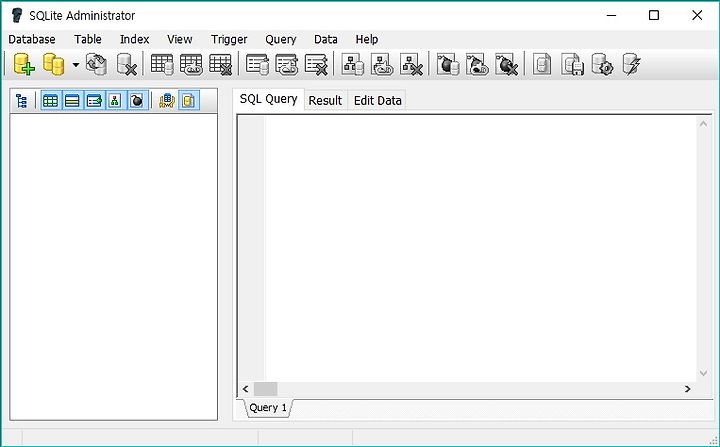
Task: Click the SQLite Administrator title bar icon
Action: (x=17, y=15)
